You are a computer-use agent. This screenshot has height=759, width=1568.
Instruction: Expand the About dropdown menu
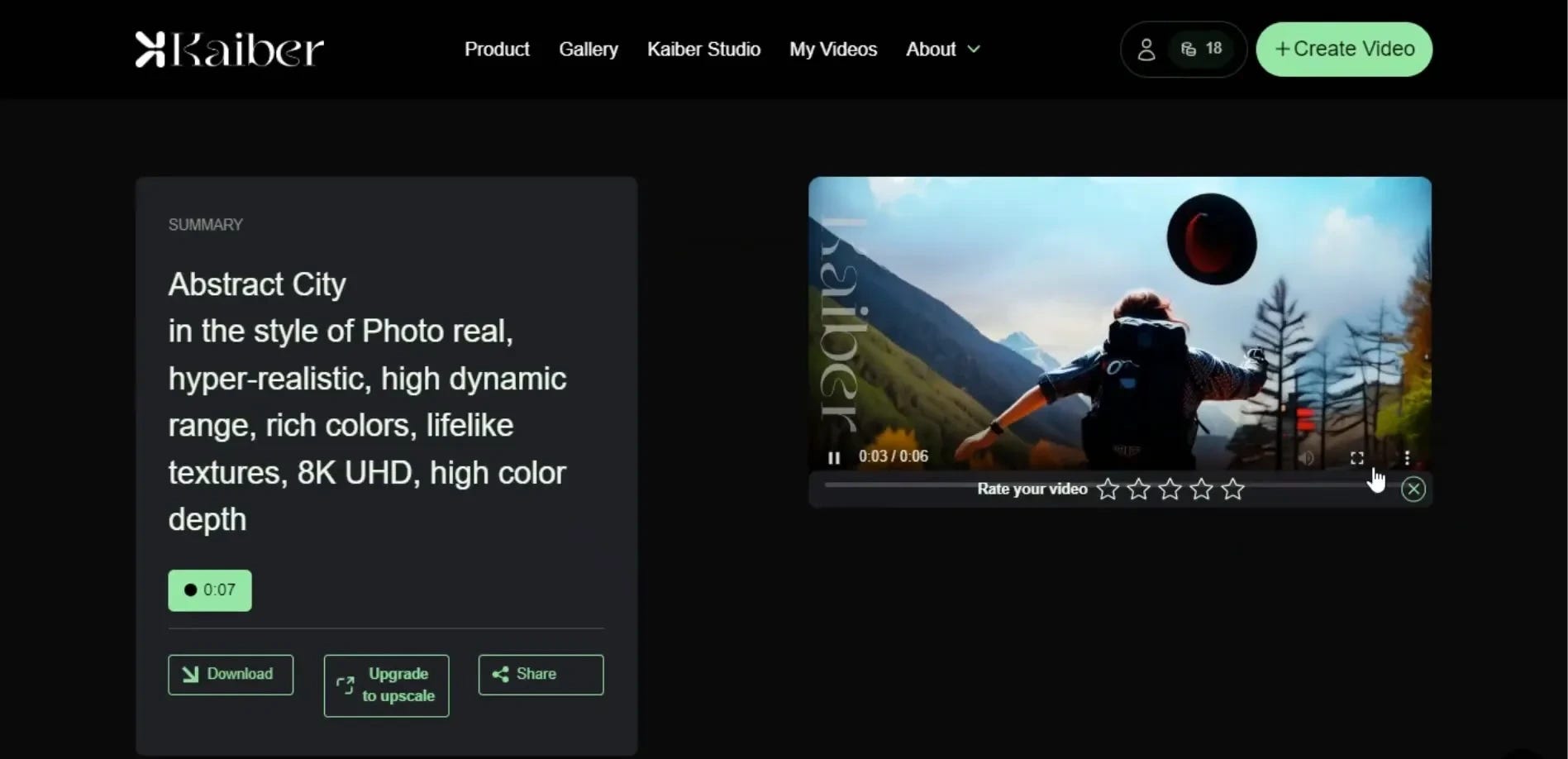(941, 49)
